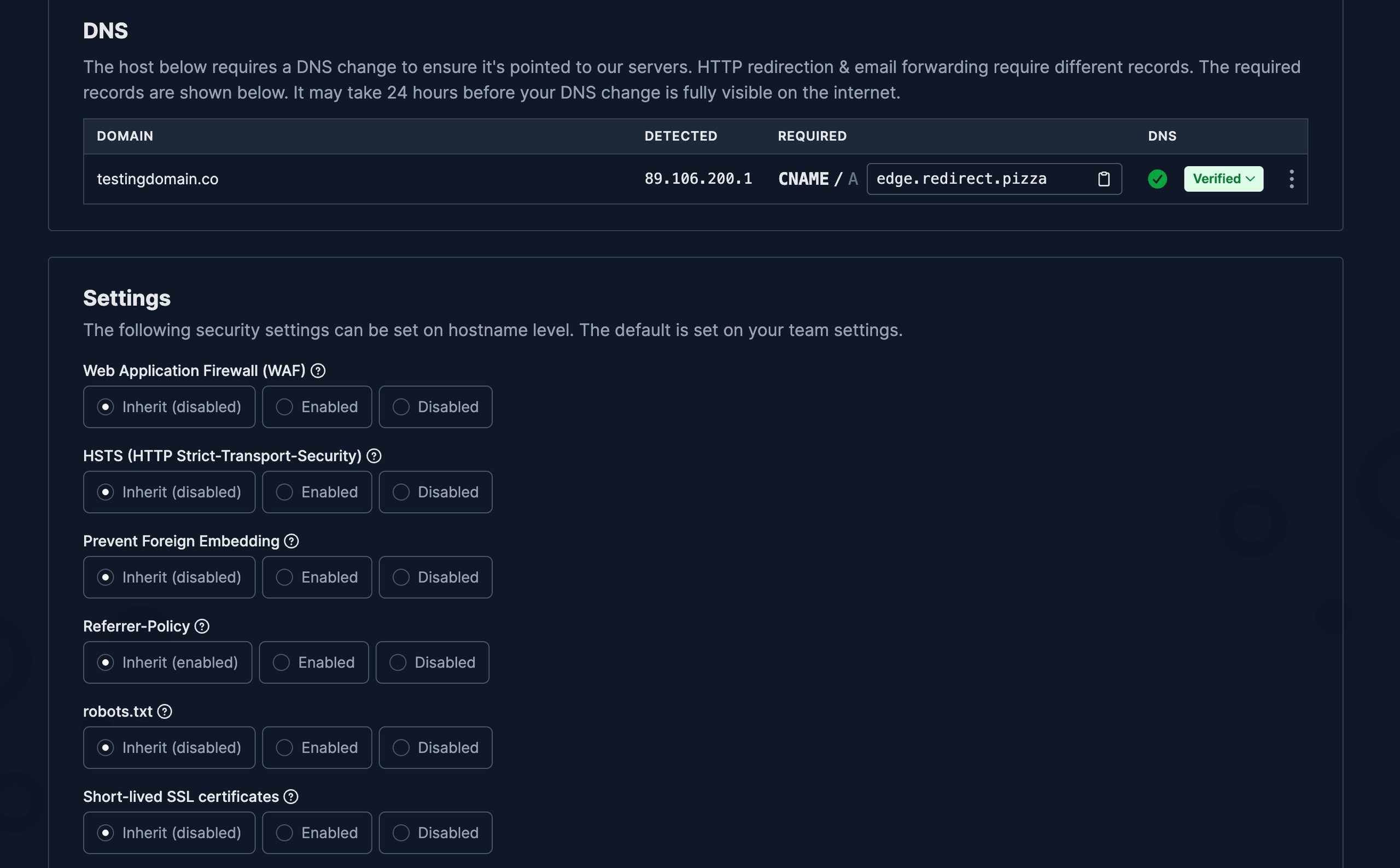Expand the Verified DNS status dropdown

(x=1223, y=179)
